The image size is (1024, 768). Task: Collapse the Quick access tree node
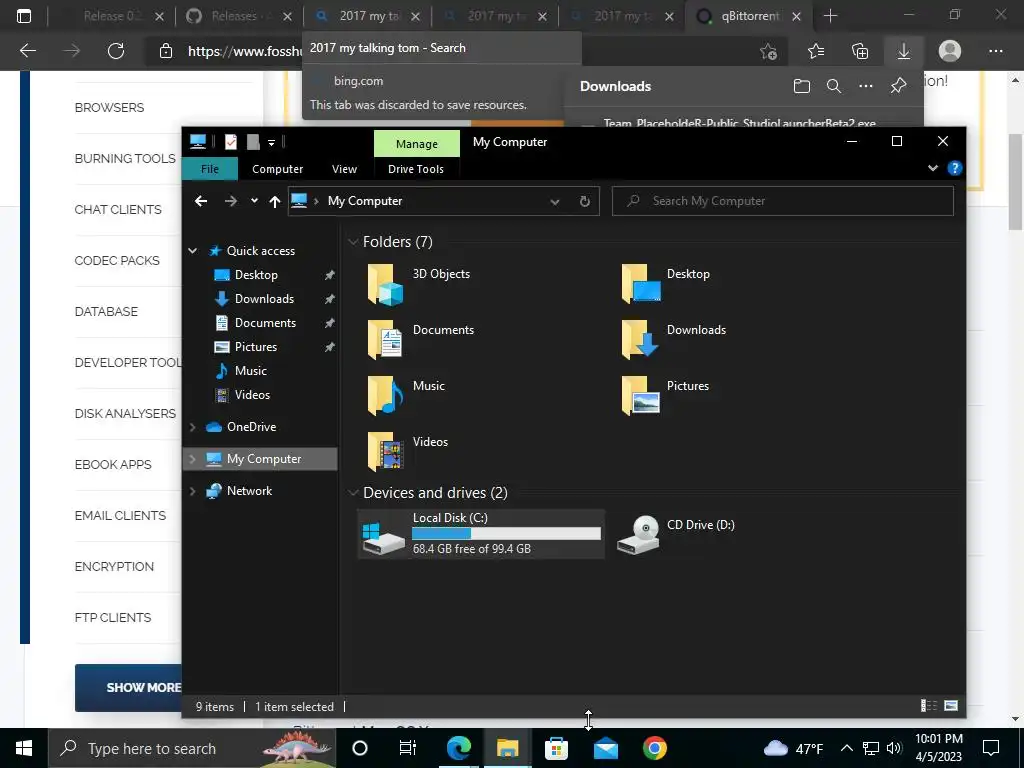[x=193, y=251]
